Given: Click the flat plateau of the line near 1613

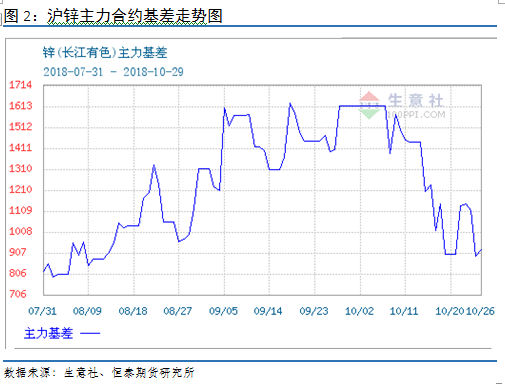Looking at the screenshot, I should tap(362, 106).
